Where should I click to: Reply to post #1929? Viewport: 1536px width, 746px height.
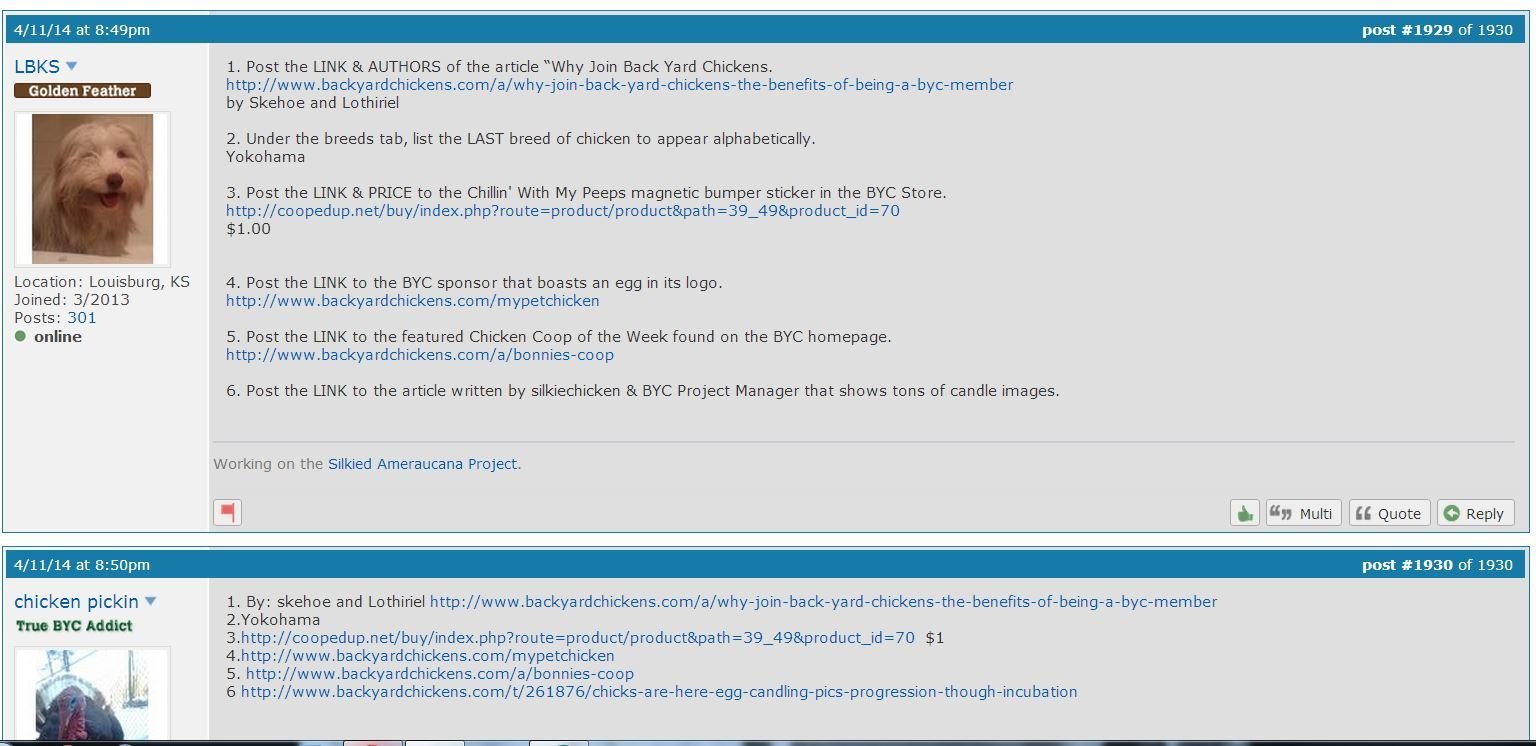point(1475,513)
